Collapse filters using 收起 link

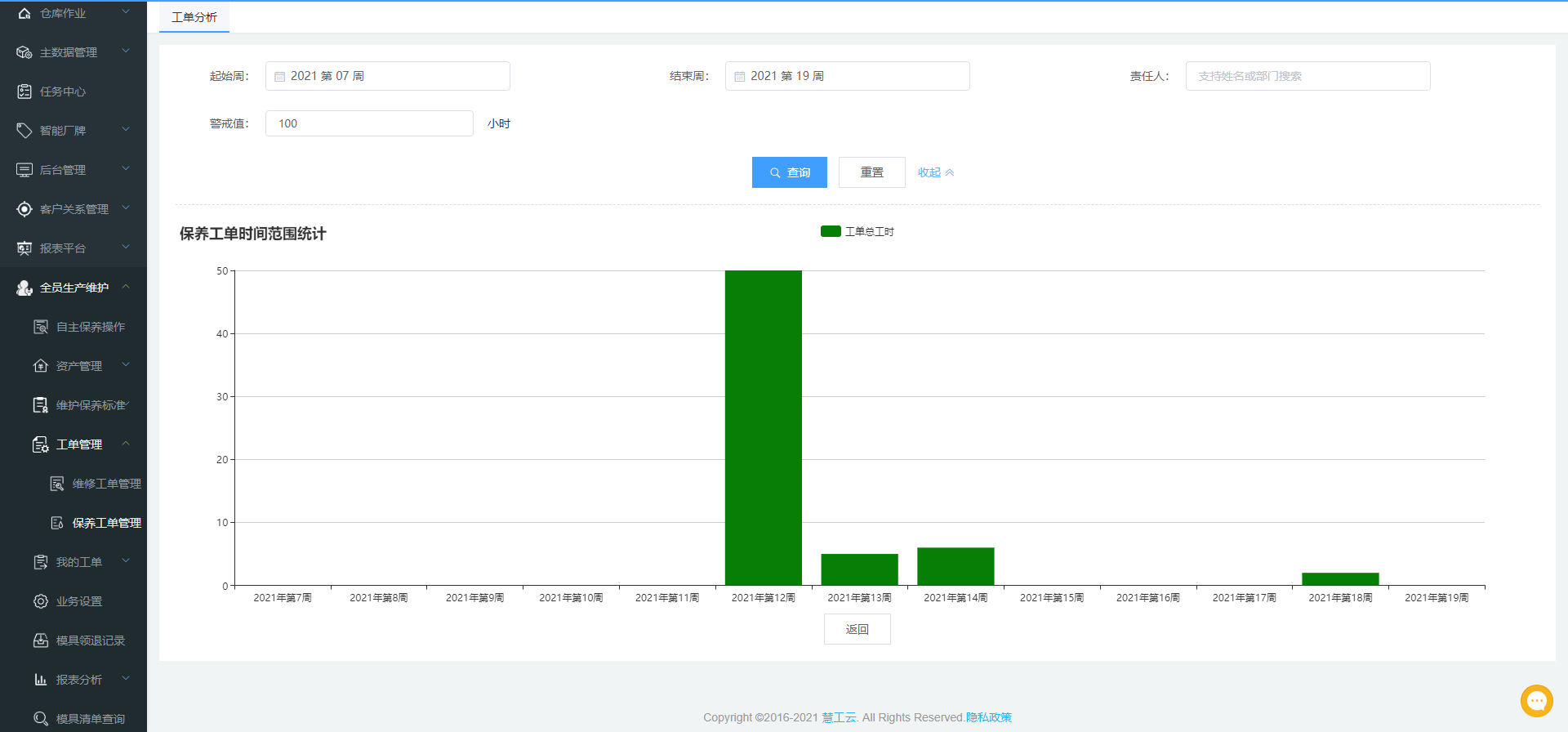click(935, 172)
